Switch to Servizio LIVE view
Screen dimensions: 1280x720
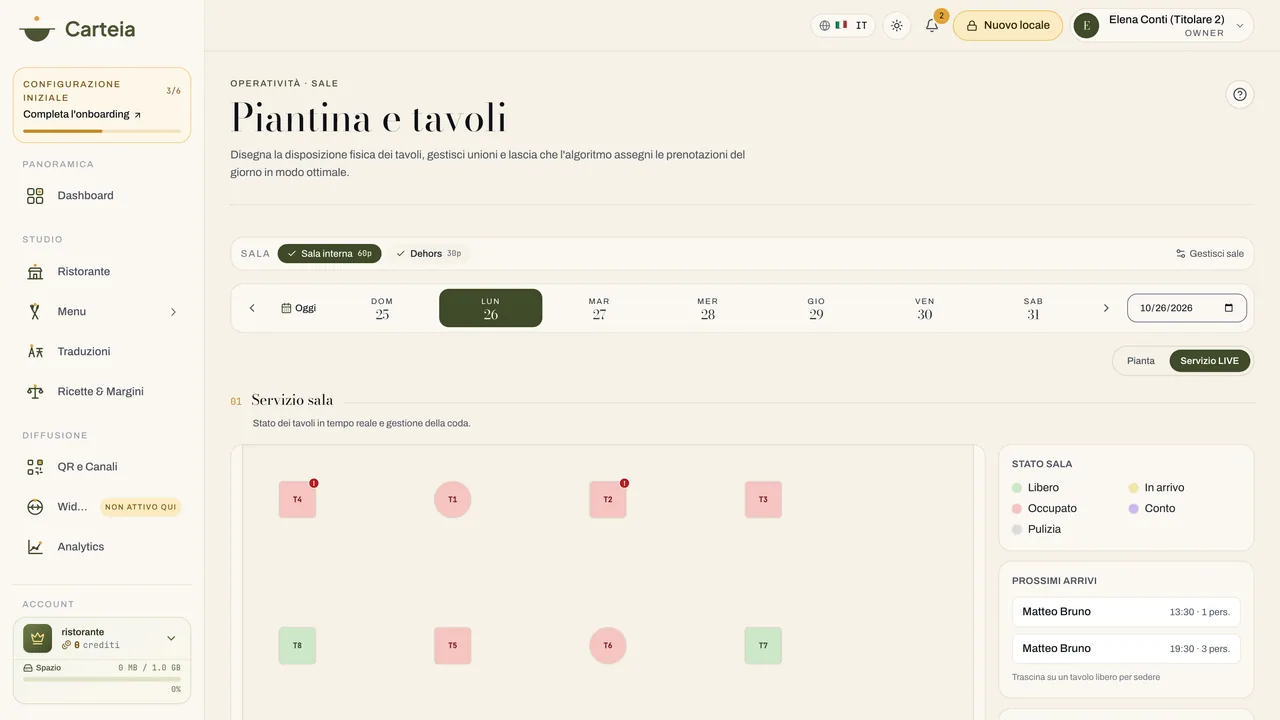[x=1210, y=361]
